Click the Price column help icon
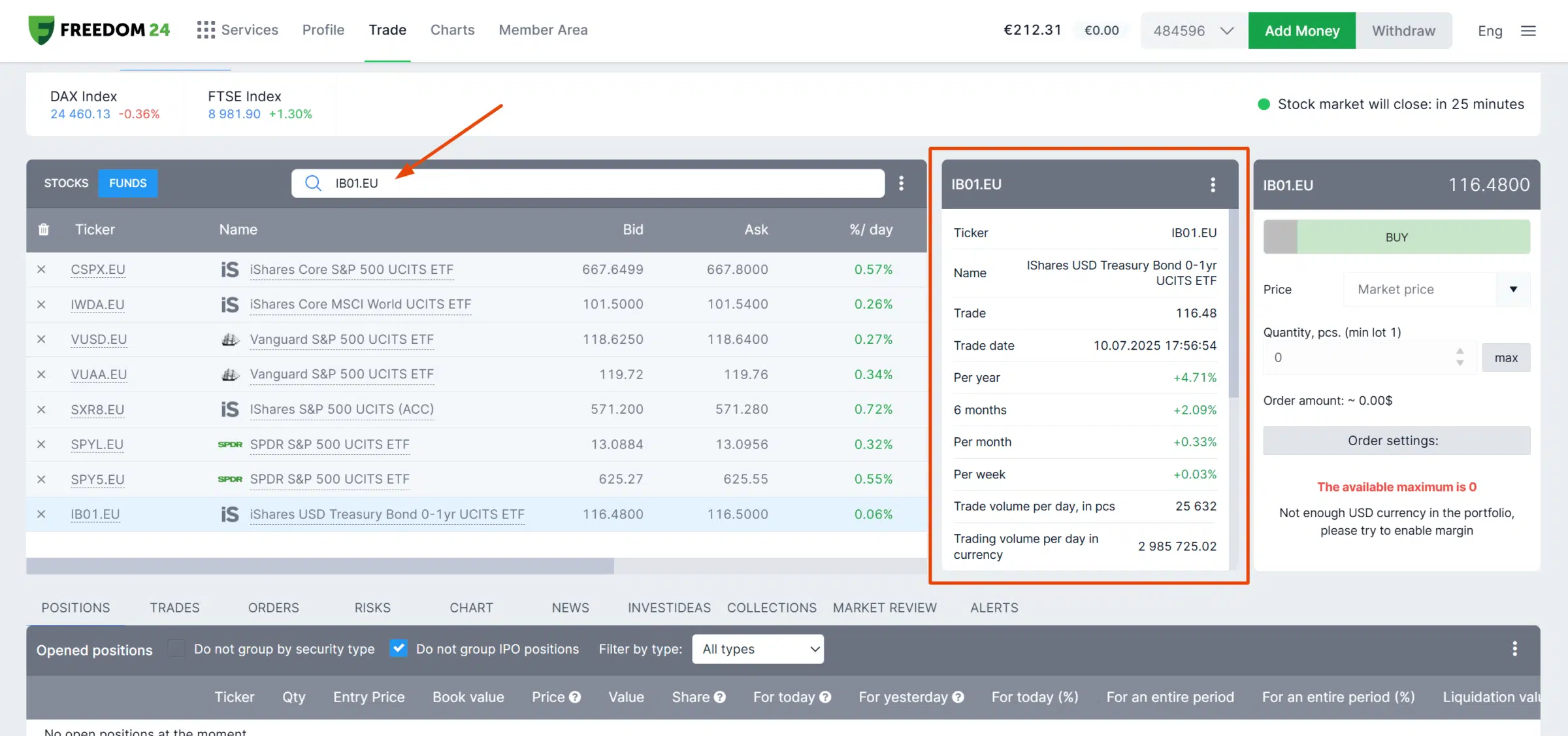The height and width of the screenshot is (736, 1568). point(575,697)
